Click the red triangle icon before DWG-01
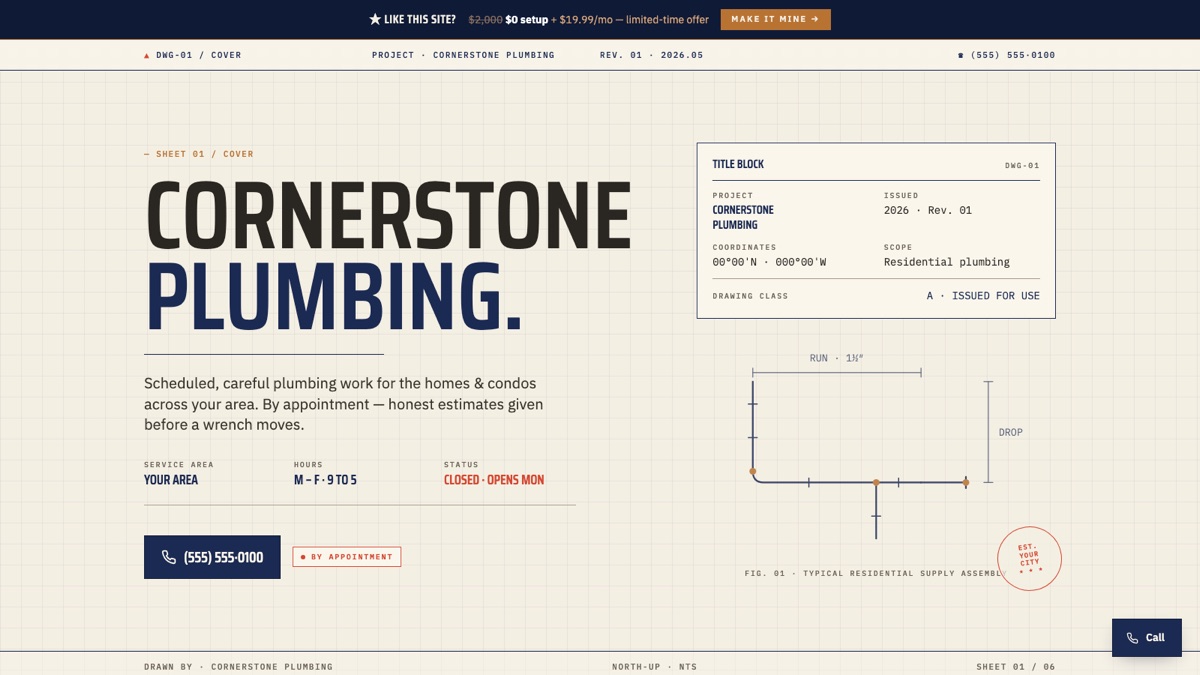1200x675 pixels. click(147, 56)
